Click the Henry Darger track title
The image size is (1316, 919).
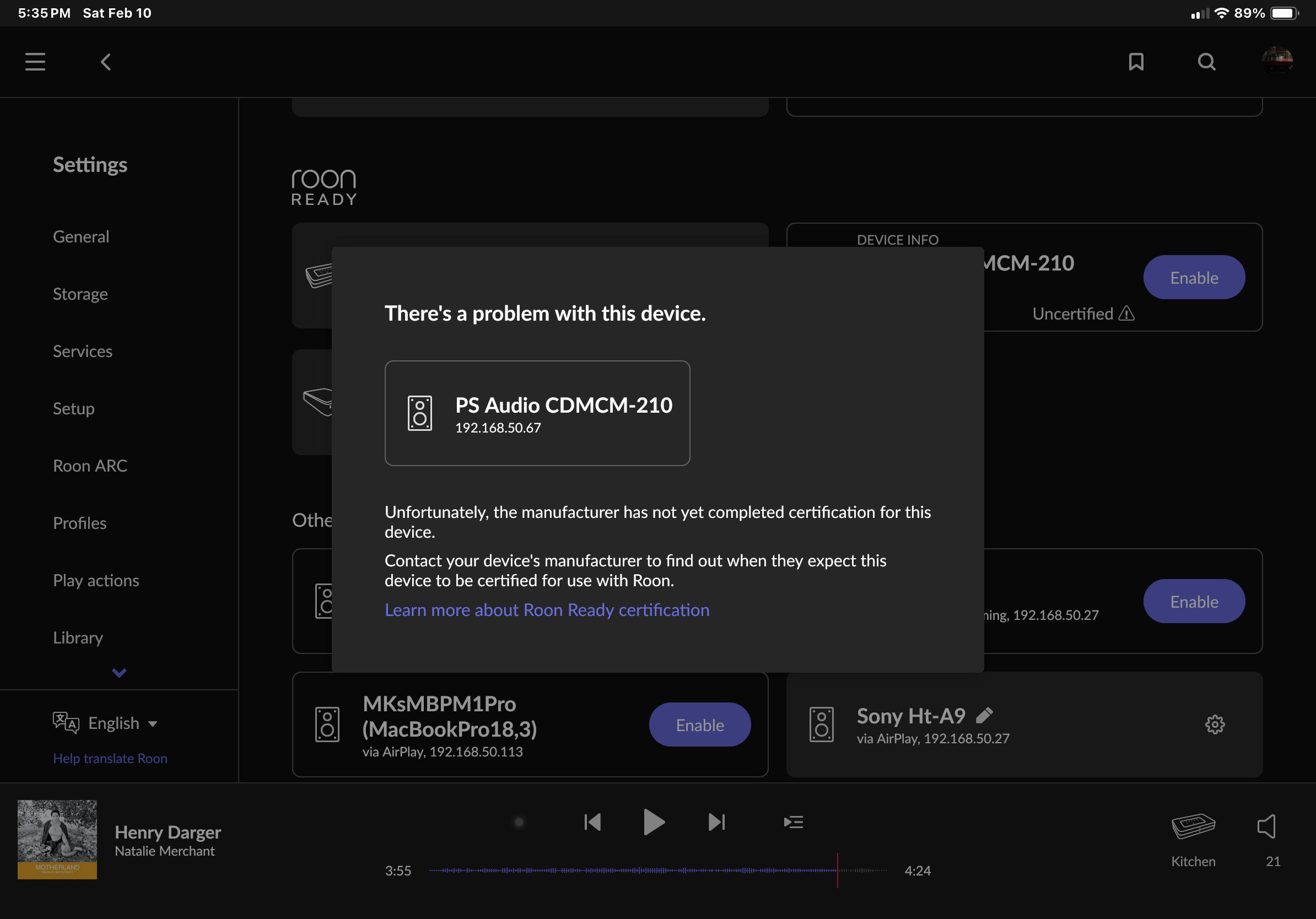click(168, 831)
